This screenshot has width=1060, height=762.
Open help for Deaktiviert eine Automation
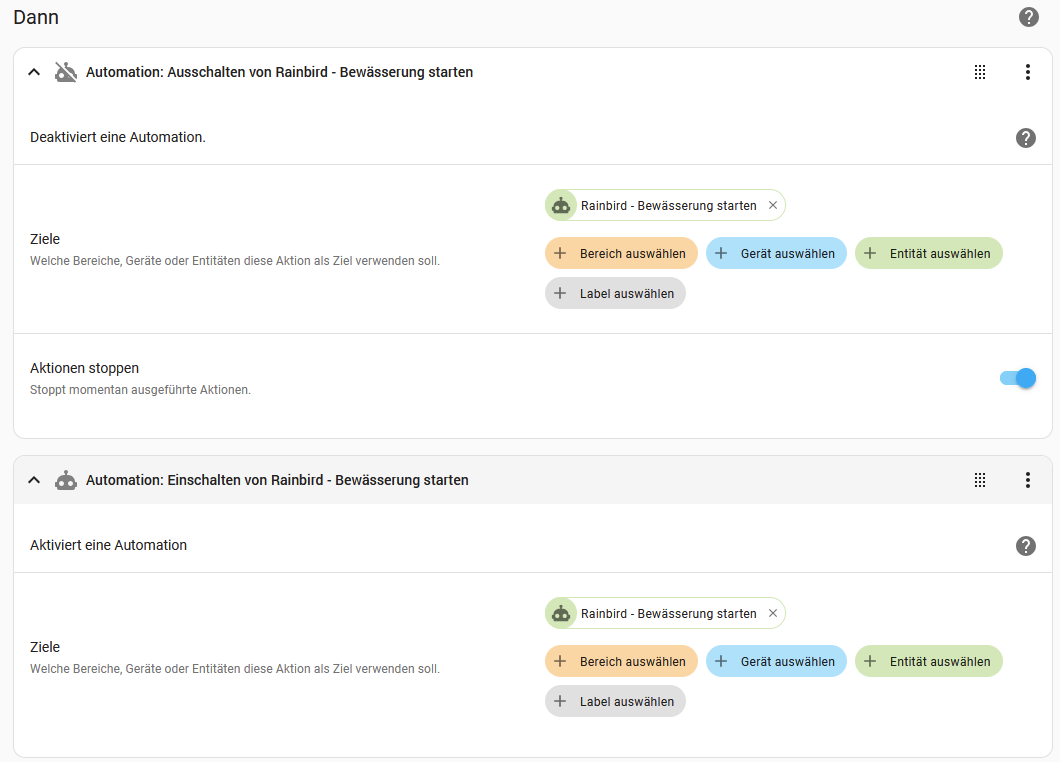point(1026,138)
